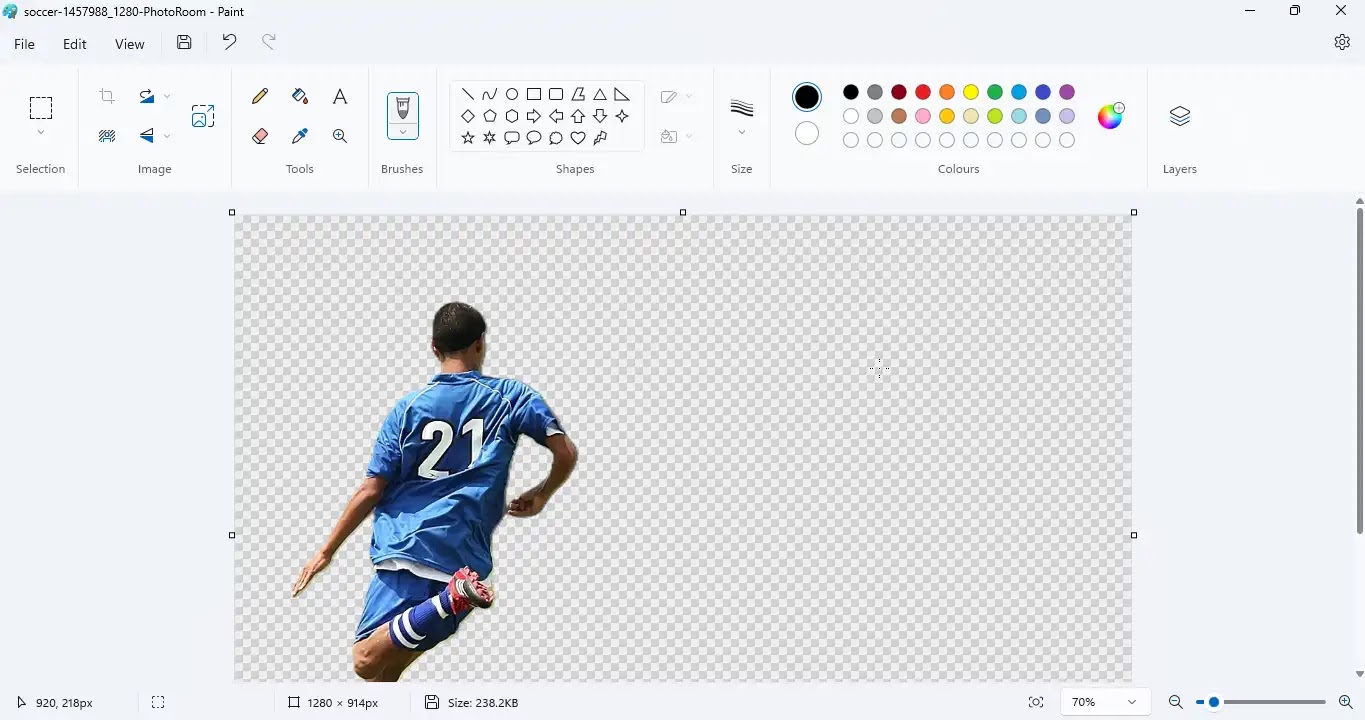This screenshot has width=1365, height=720.
Task: Click the Zoom out magnifier button
Action: point(1176,703)
